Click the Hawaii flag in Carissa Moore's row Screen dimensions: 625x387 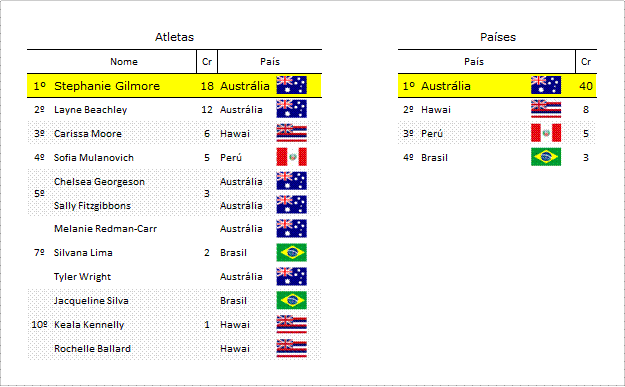(x=291, y=133)
